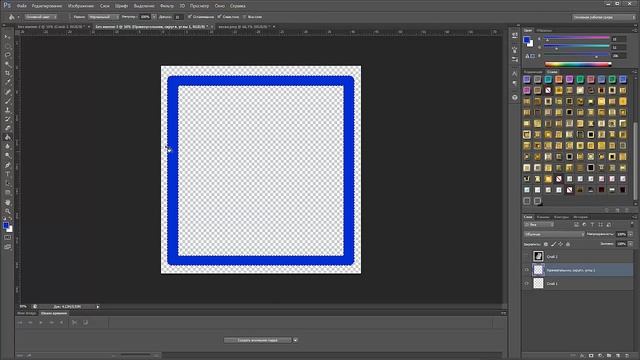This screenshot has width=640, height=360.
Task: Open opacity slider arrow in options bar
Action: [x=154, y=17]
